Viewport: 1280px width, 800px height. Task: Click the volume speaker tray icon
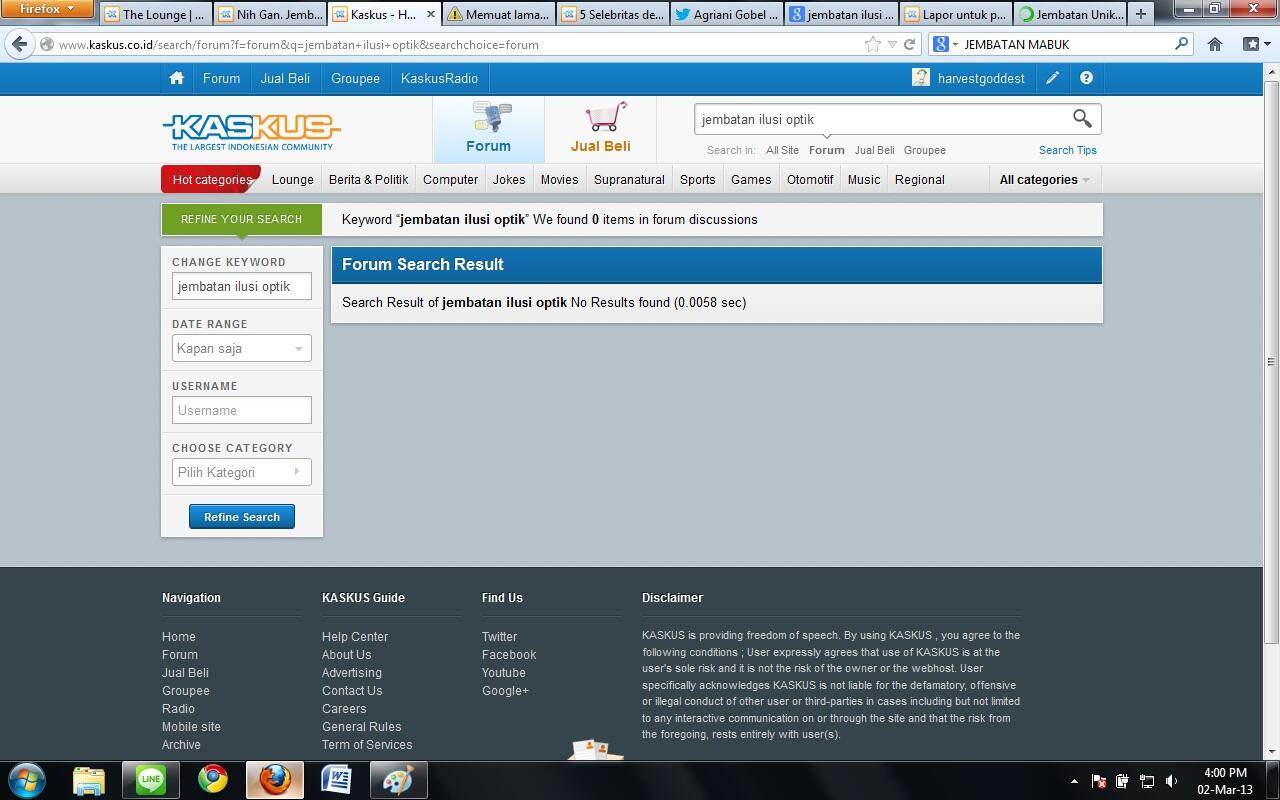1172,781
